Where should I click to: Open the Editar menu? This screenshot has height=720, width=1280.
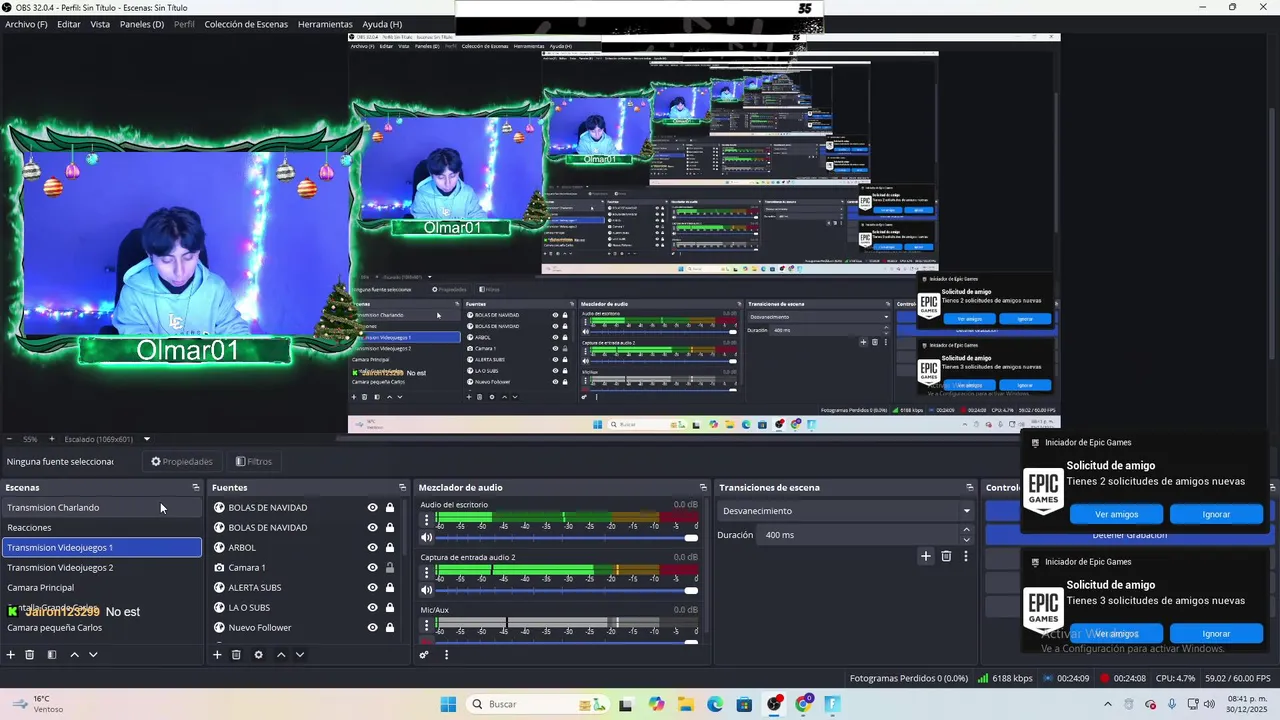[x=69, y=24]
